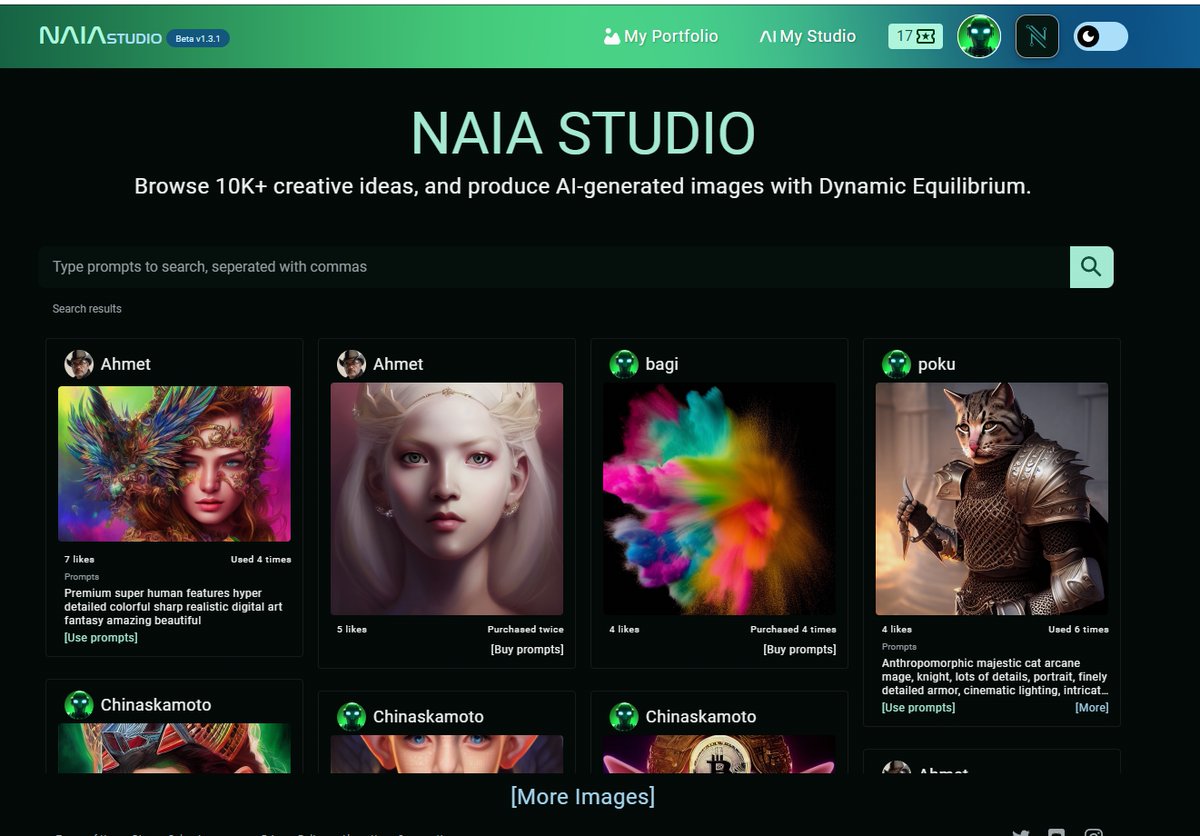Click the N token icon in the header
Screen dimensions: 1200x836
tap(1037, 37)
